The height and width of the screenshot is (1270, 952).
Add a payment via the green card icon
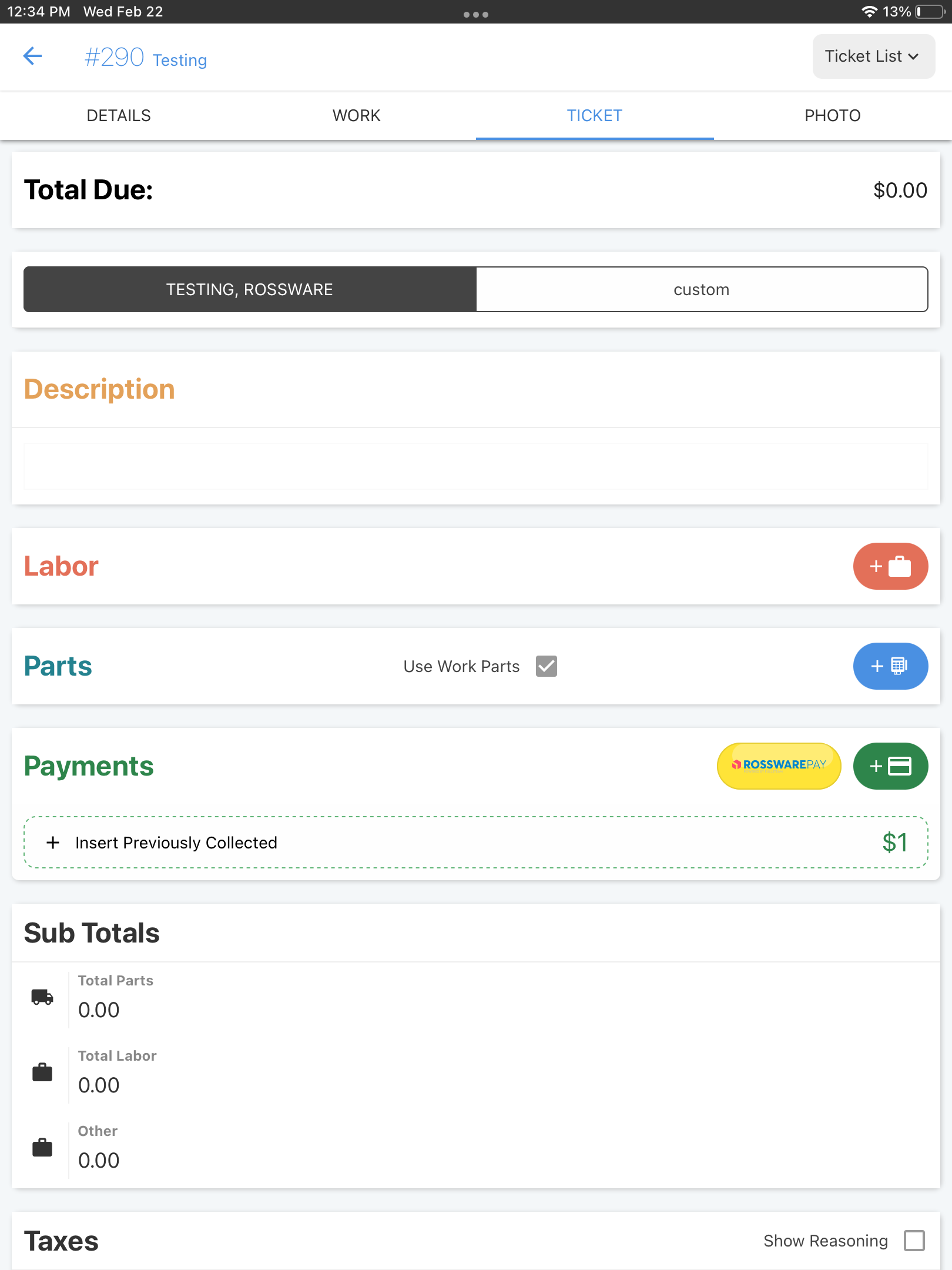tap(890, 766)
